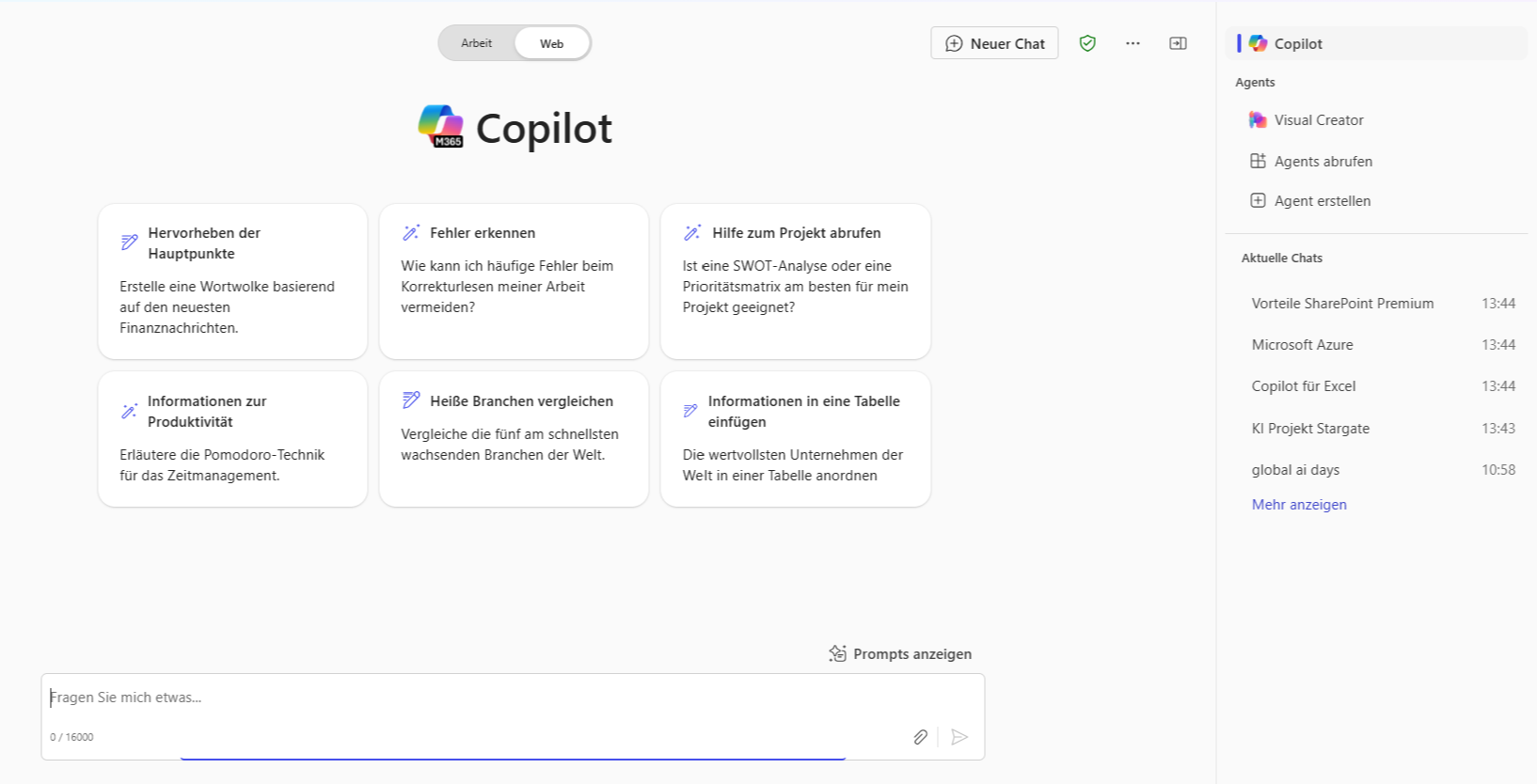
Task: Switch toggle to Web mode
Action: click(551, 43)
